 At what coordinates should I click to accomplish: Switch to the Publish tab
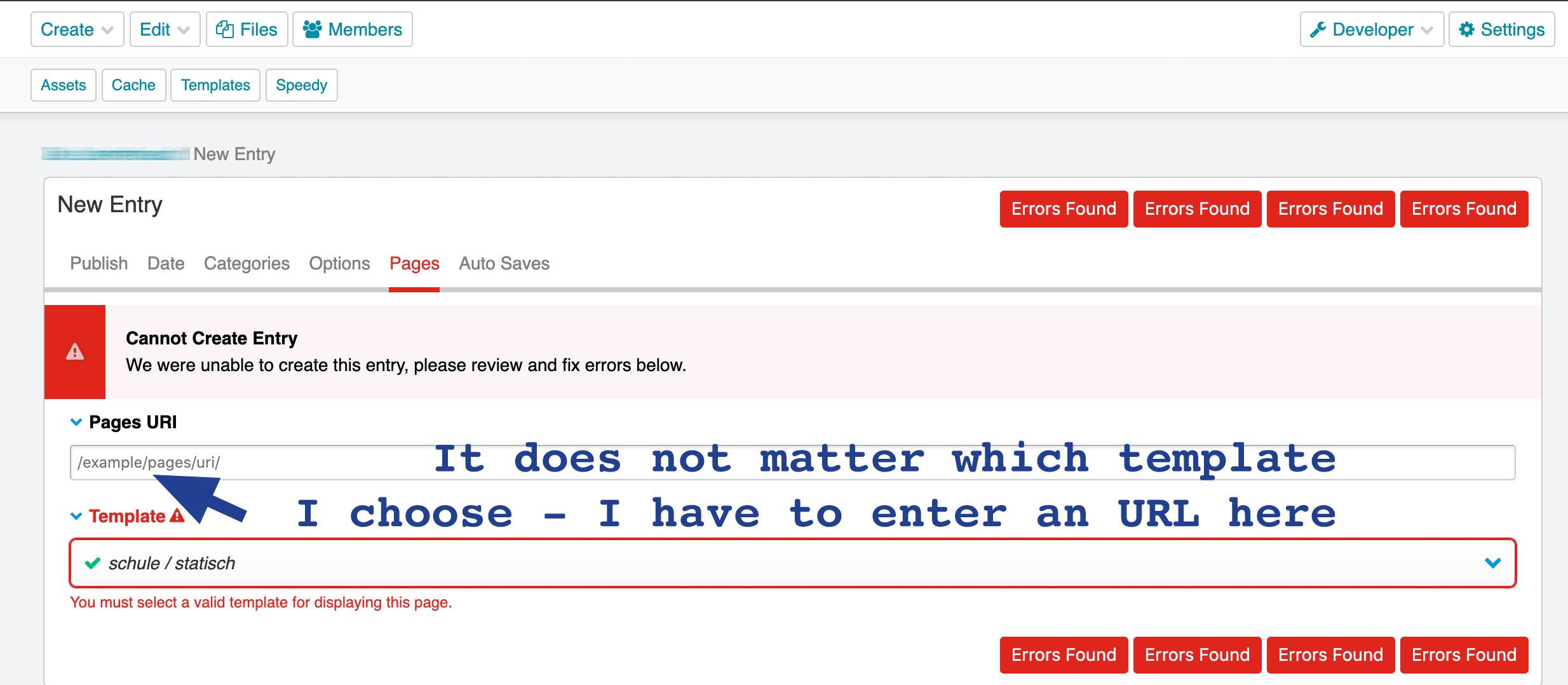(98, 263)
